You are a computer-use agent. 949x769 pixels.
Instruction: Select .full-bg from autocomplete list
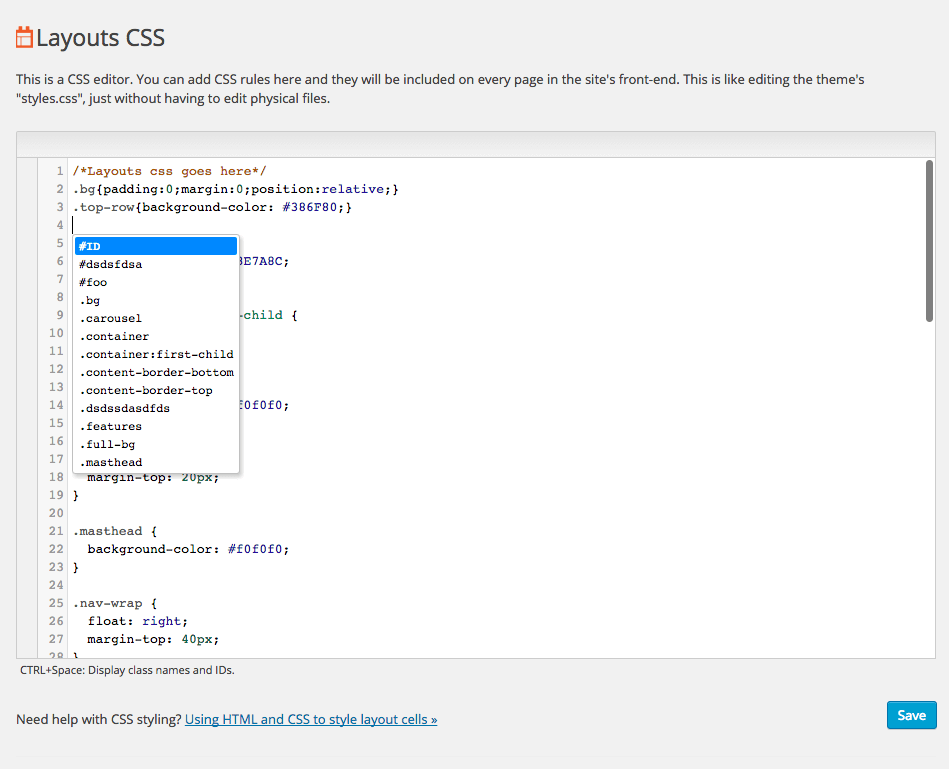click(x=156, y=444)
